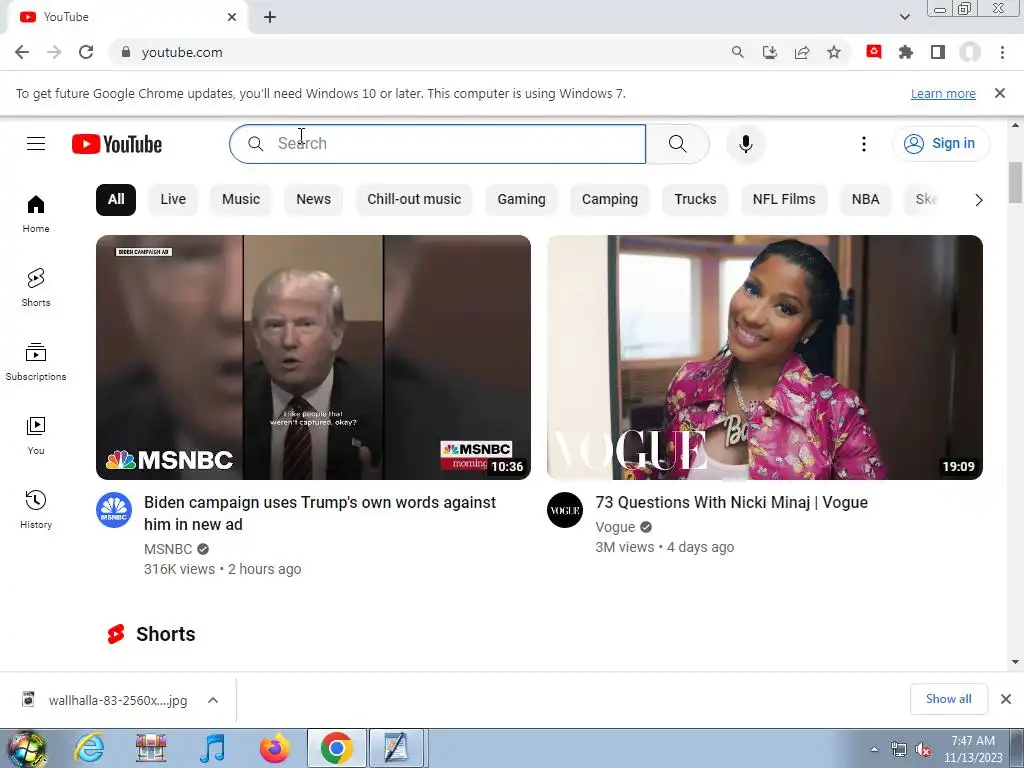Open the wallhalla jpg download item
The height and width of the screenshot is (768, 1024).
pos(118,700)
